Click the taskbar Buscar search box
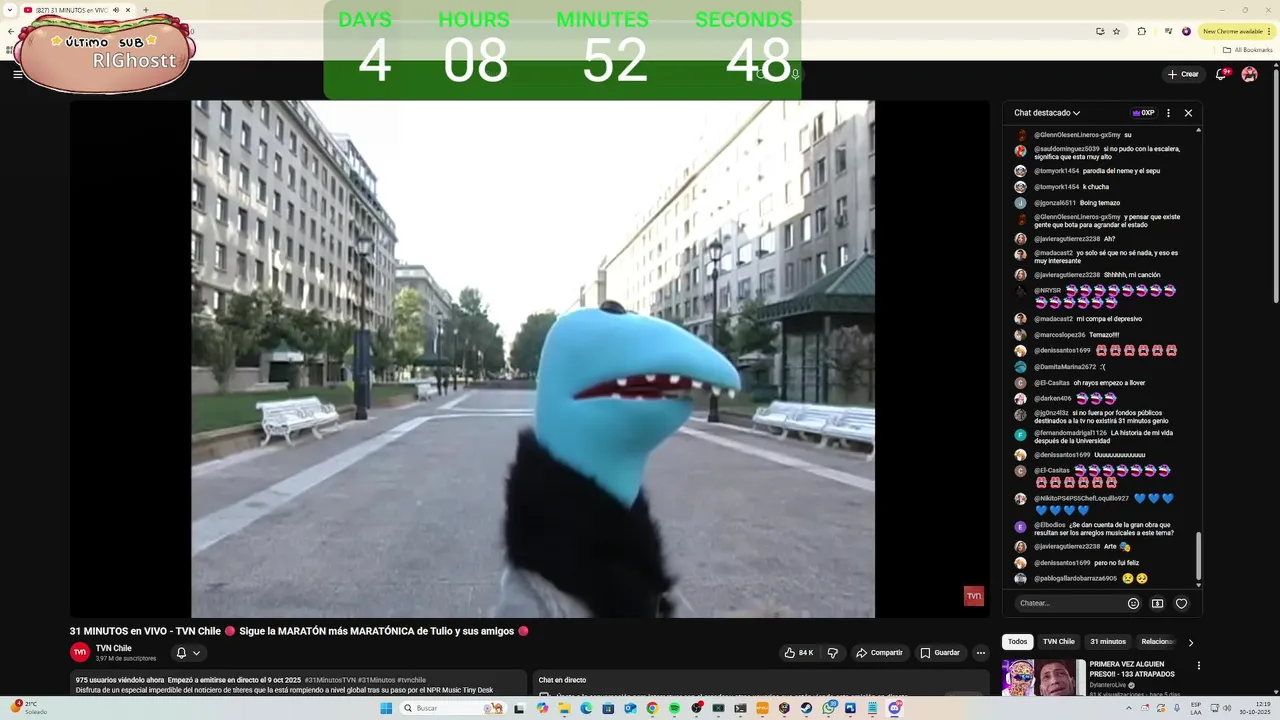The height and width of the screenshot is (720, 1280). [452, 708]
